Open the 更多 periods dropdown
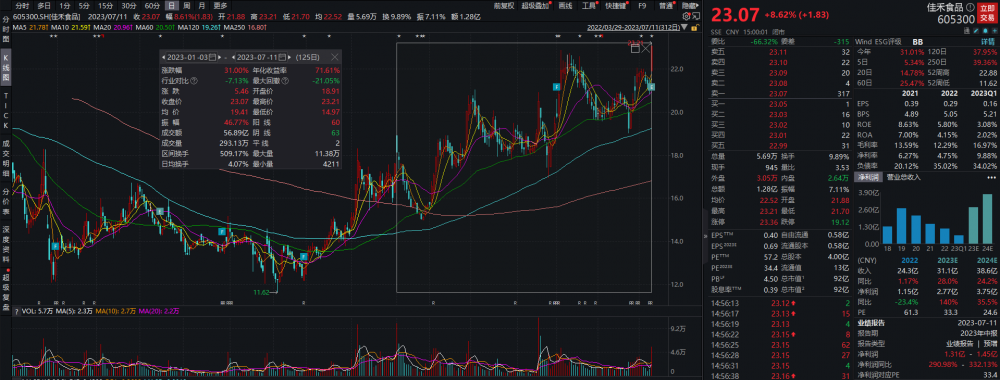The image size is (1000, 380). pyautogui.click(x=220, y=5)
